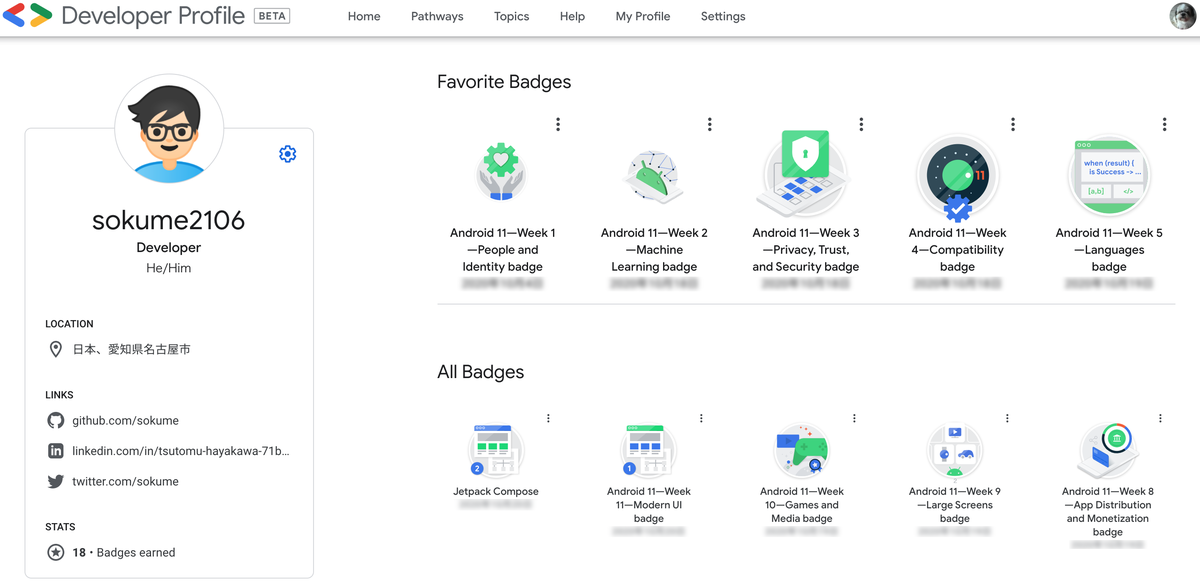
Task: Click the Android 11—Week 4 Compatibility badge title
Action: [957, 250]
